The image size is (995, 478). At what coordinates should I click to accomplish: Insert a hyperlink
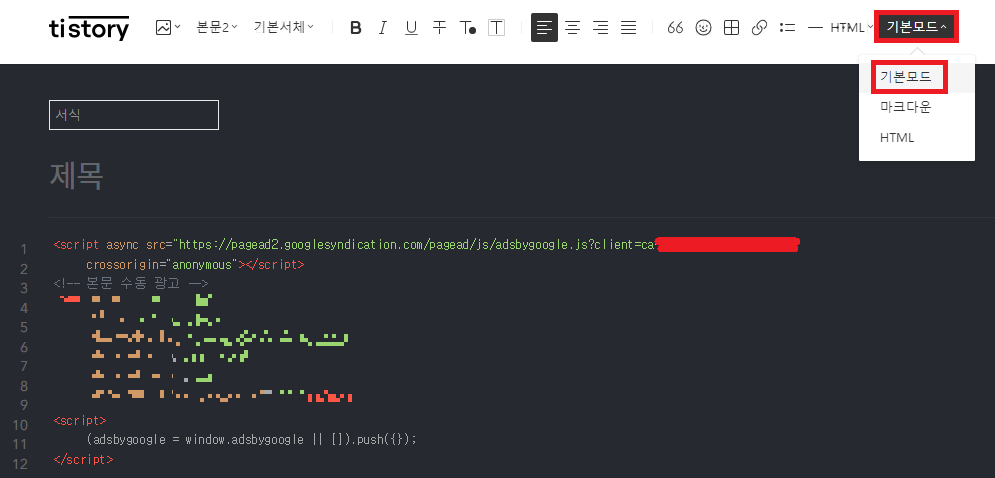pyautogui.click(x=759, y=28)
